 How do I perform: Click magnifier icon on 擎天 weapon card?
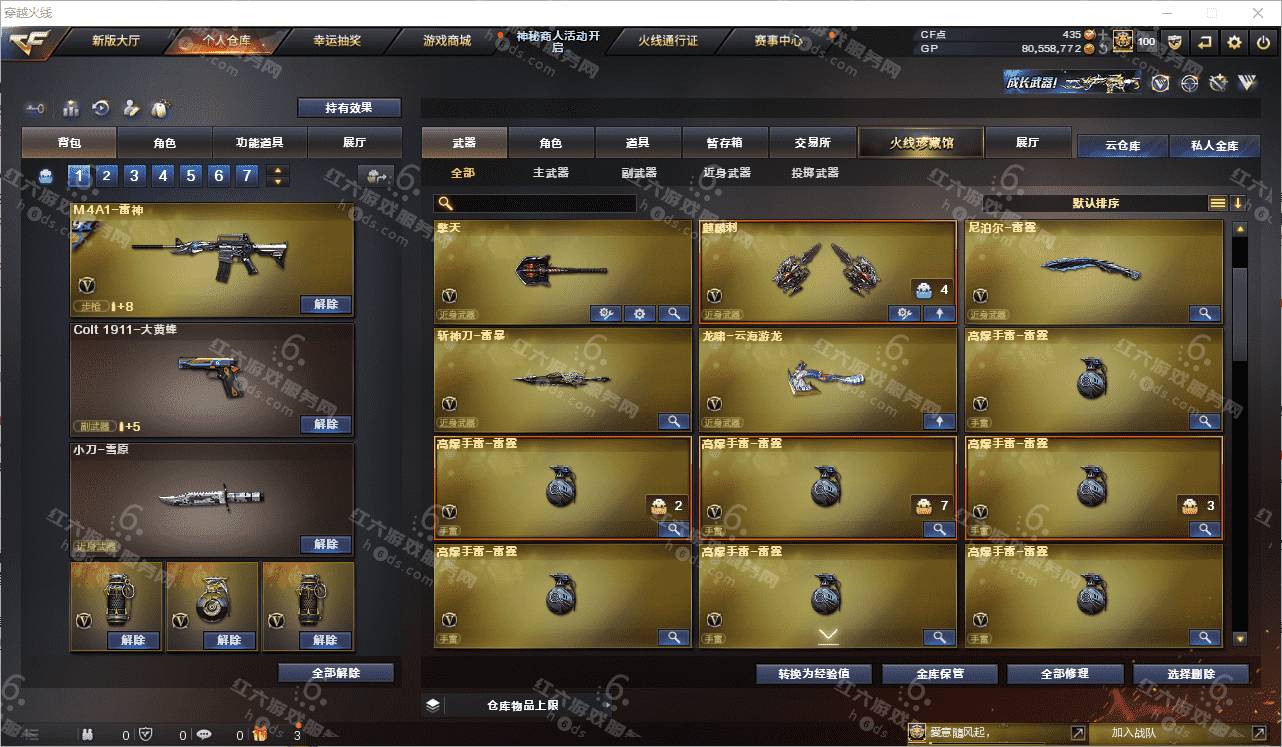point(674,314)
